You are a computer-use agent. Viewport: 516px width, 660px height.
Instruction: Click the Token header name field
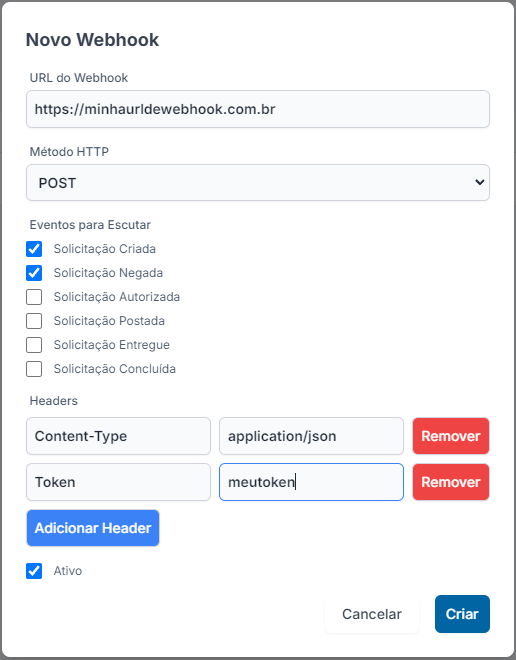point(118,482)
